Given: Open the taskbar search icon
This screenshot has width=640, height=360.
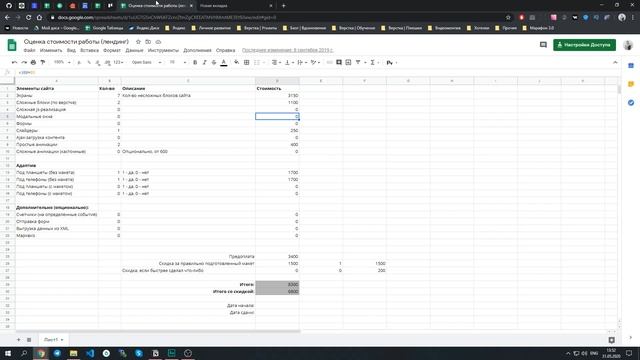Looking at the screenshot, I should (24, 353).
